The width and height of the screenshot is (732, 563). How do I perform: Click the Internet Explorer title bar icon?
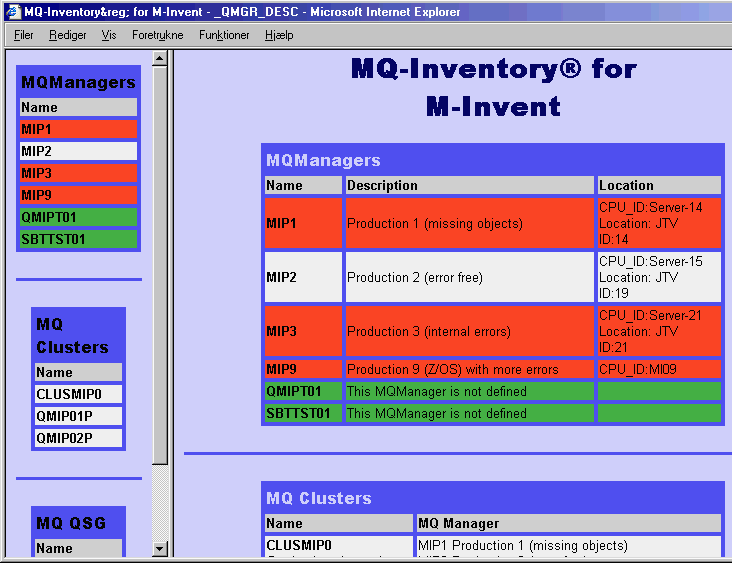pyautogui.click(x=12, y=11)
